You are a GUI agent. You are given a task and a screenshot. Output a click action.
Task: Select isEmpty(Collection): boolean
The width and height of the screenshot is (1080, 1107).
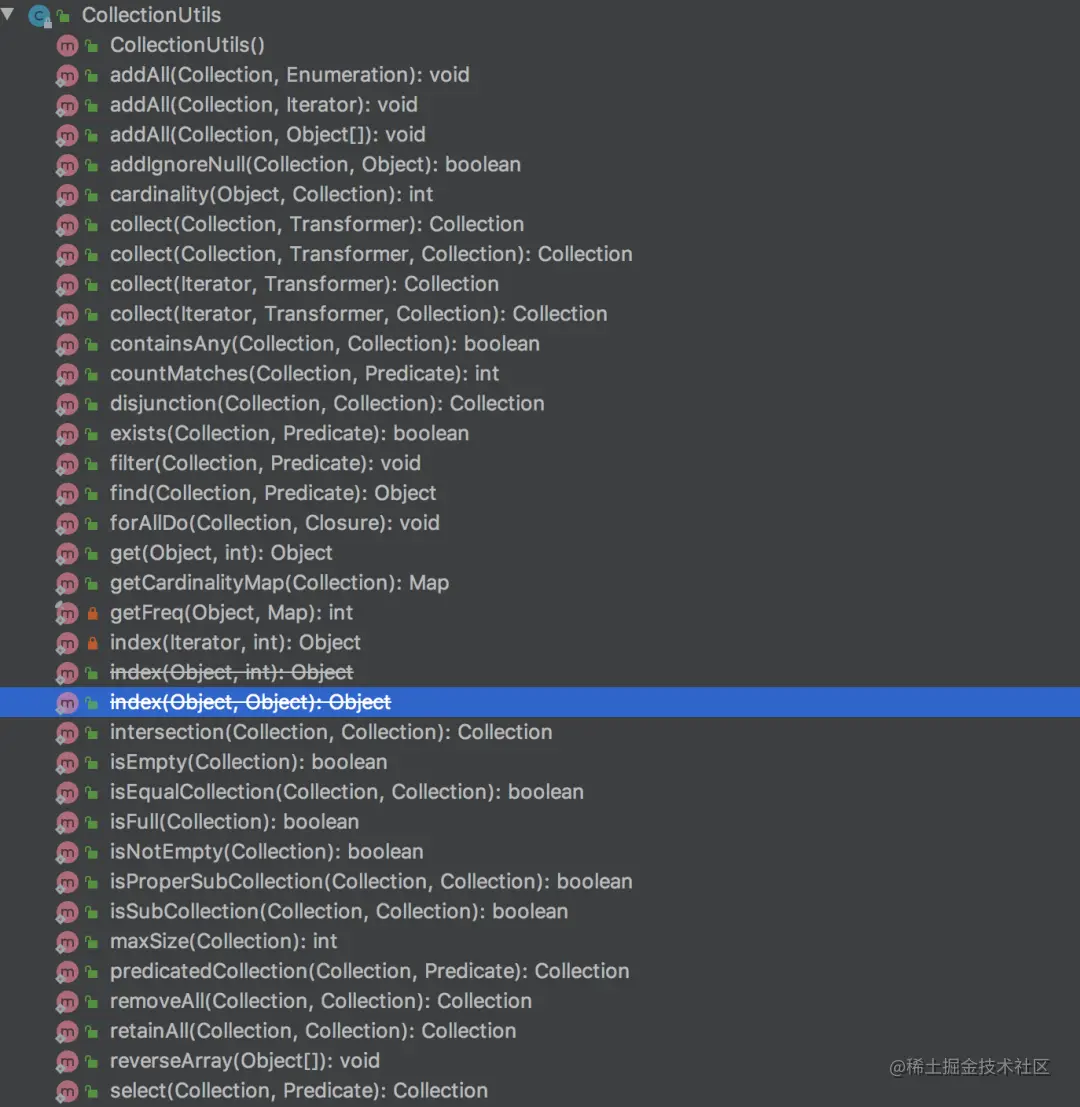coord(248,762)
